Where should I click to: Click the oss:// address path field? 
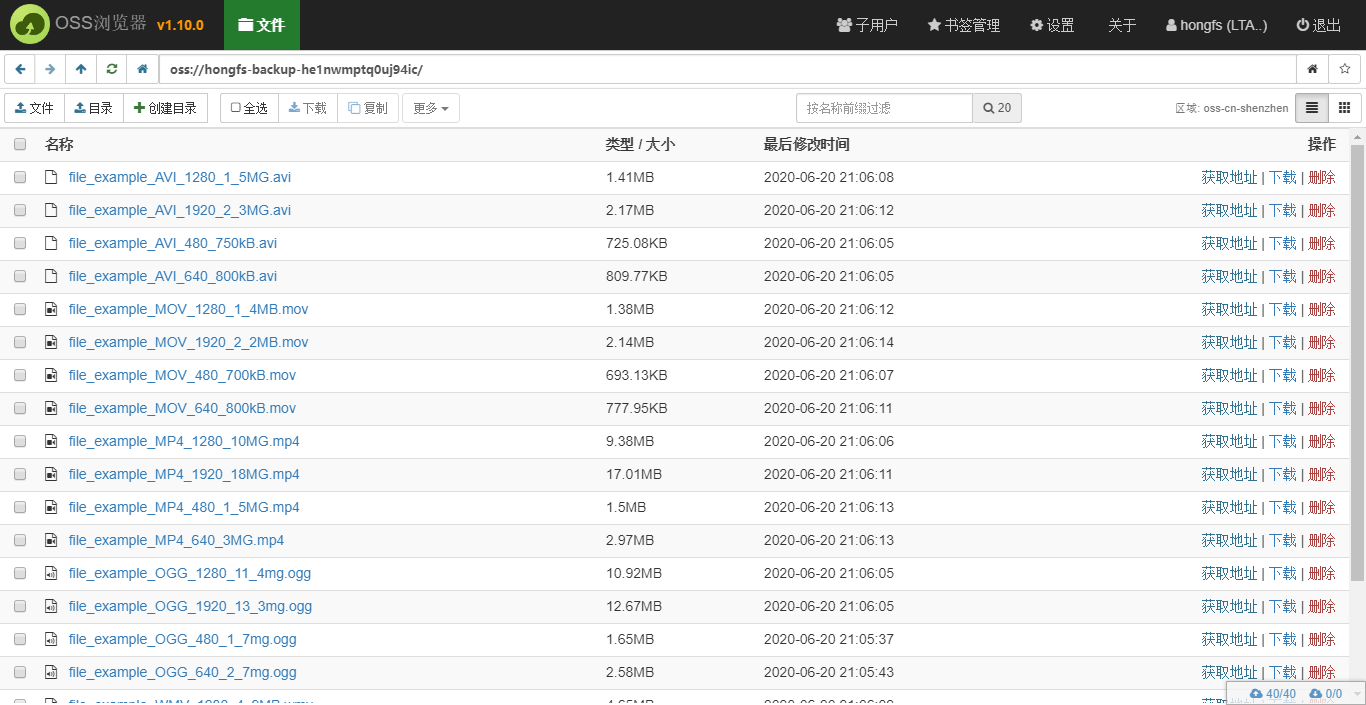(x=727, y=69)
